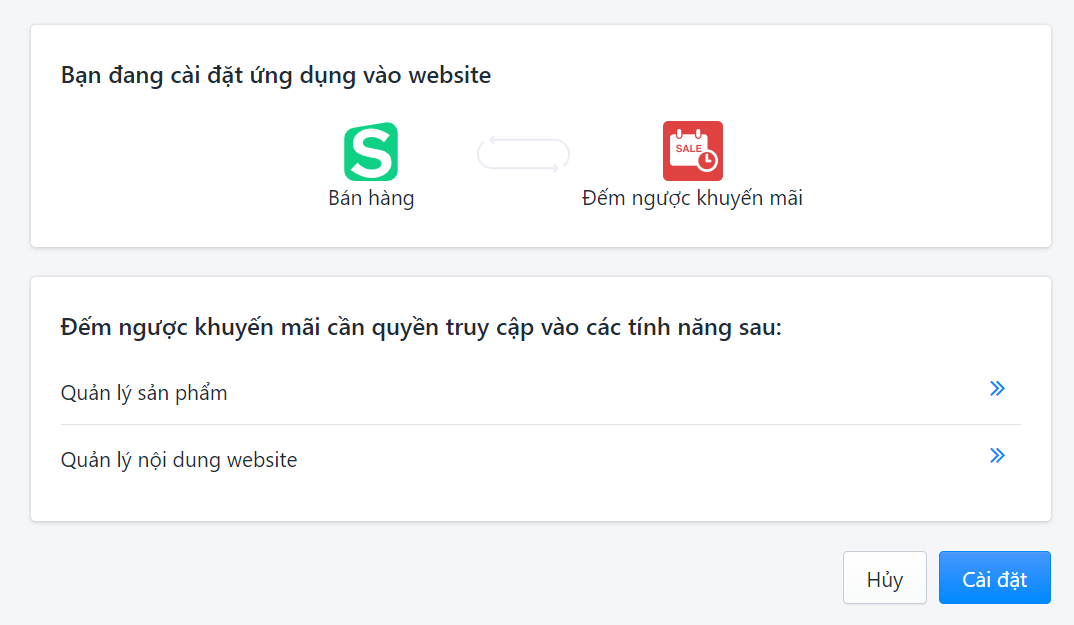Image resolution: width=1074 pixels, height=625 pixels.
Task: Select the red Đếm ngược khuyến mãi SALE icon
Action: pos(692,148)
